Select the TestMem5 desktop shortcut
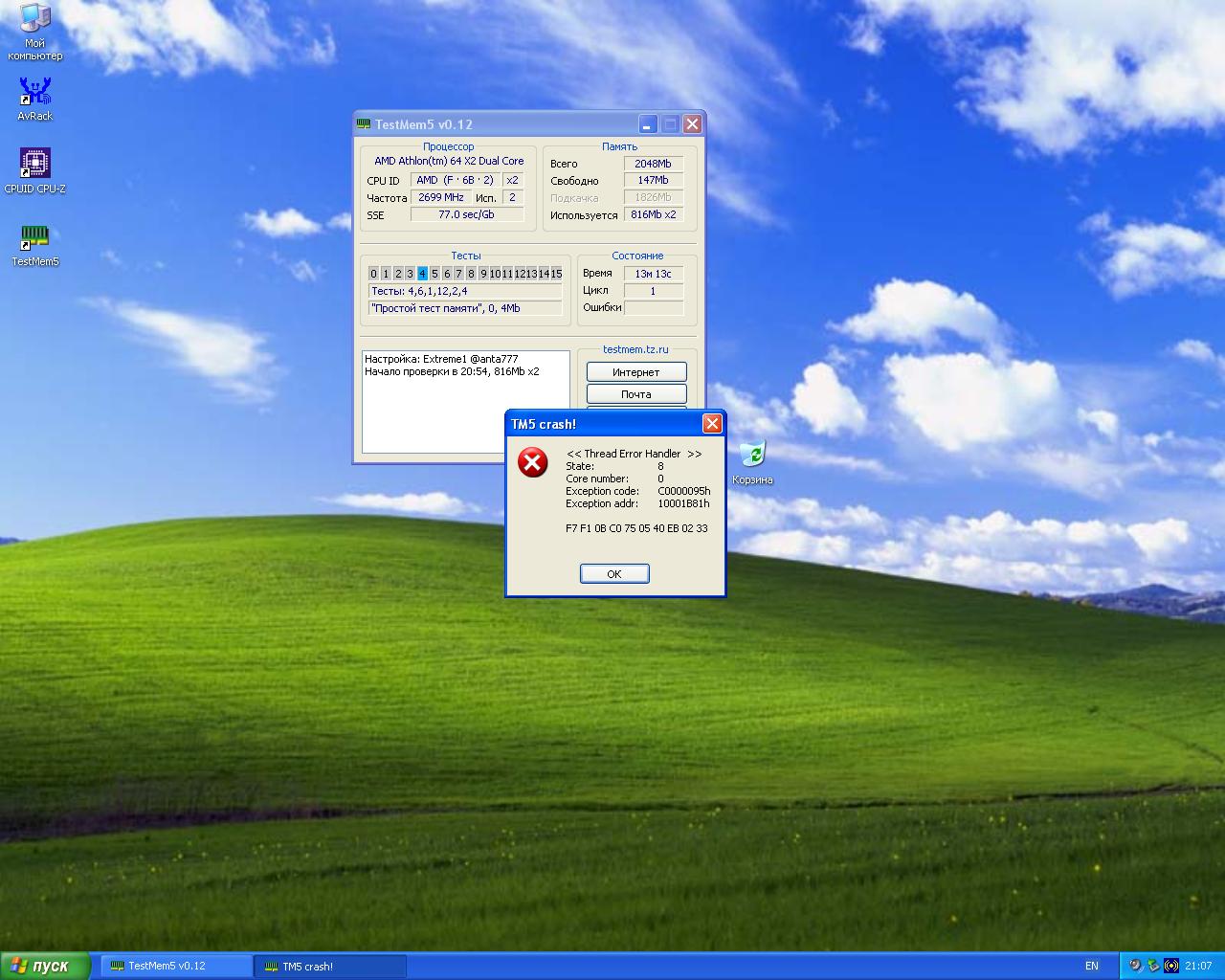Image resolution: width=1225 pixels, height=980 pixels. 35,245
